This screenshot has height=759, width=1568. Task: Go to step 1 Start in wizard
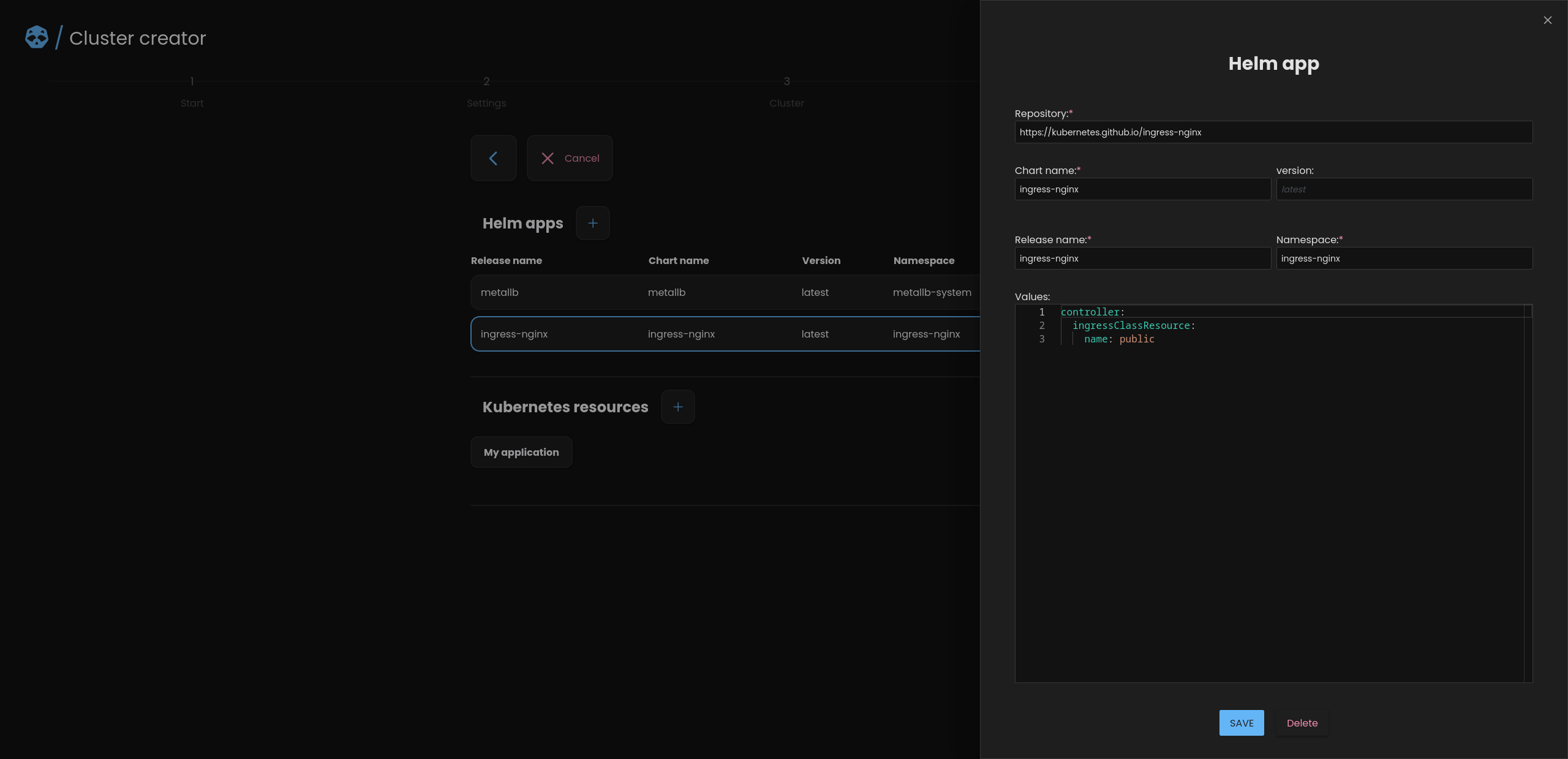click(x=192, y=92)
